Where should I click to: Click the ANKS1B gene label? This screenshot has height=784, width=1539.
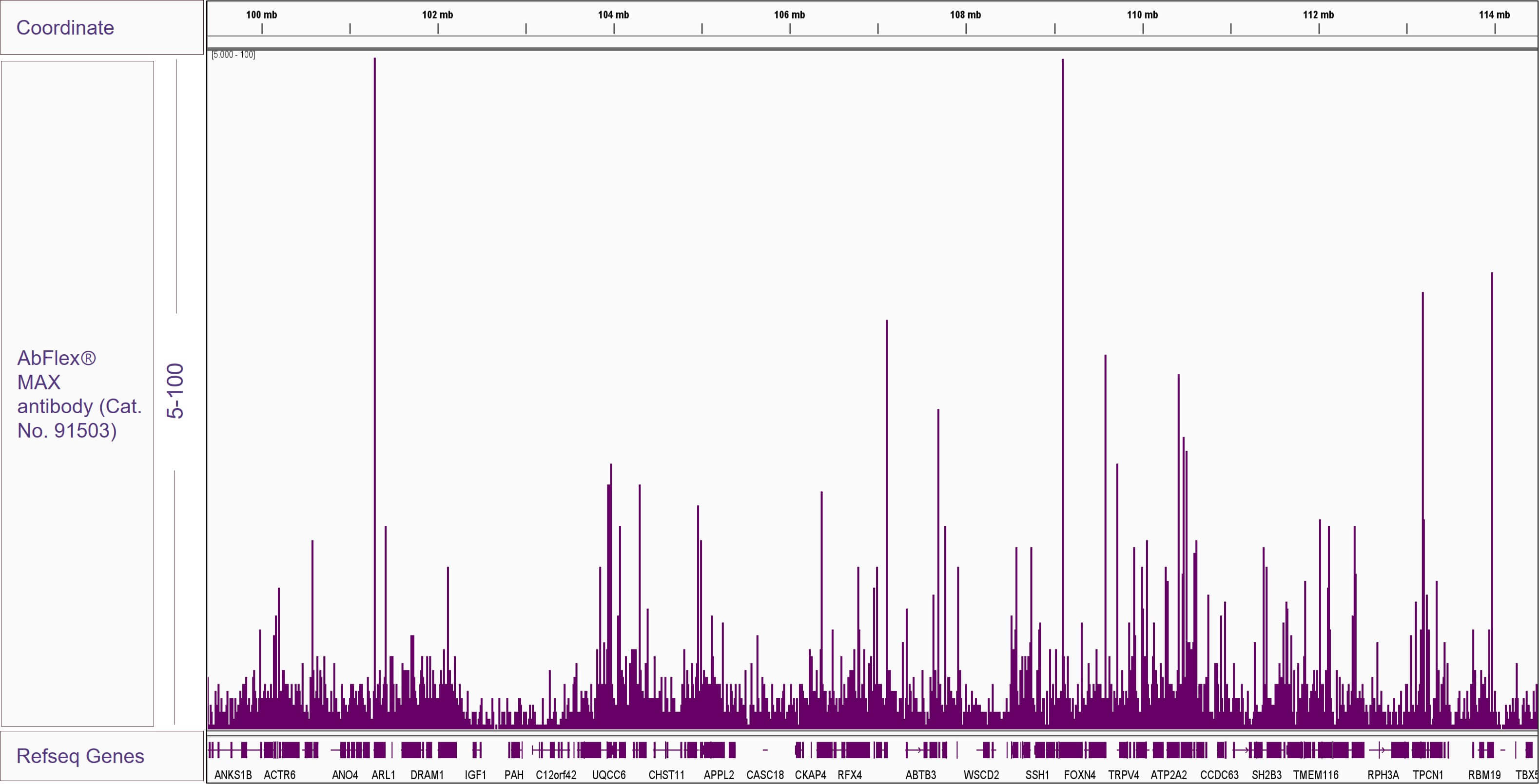coord(233,774)
